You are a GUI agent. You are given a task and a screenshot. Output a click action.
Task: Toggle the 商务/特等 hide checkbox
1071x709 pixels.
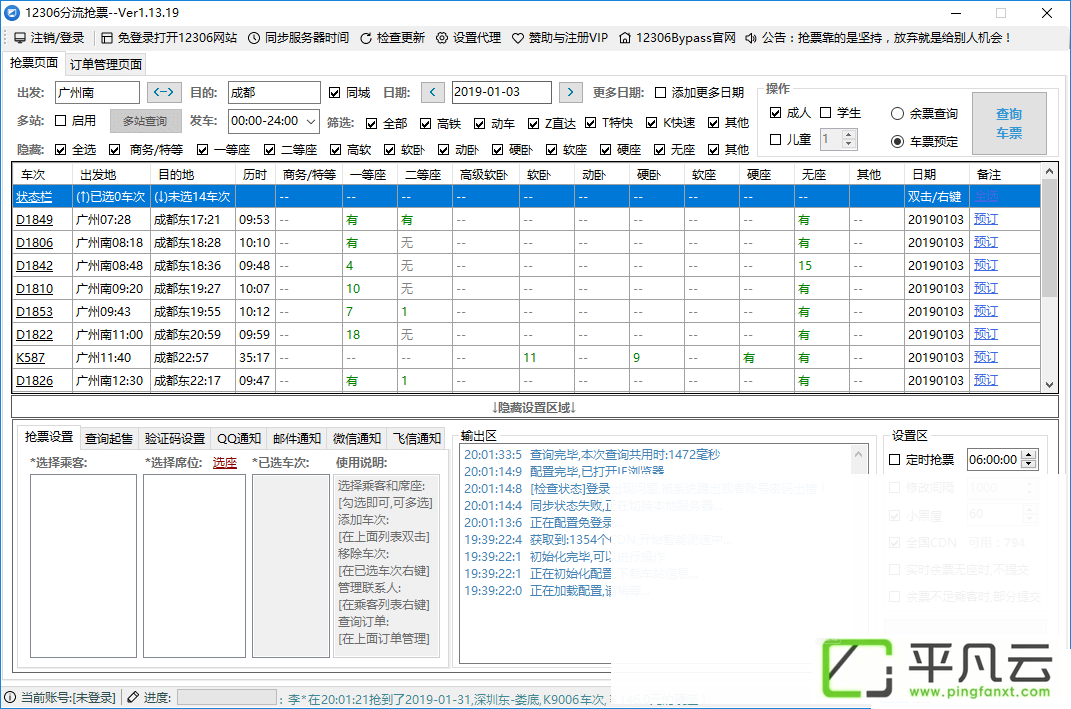coord(115,150)
